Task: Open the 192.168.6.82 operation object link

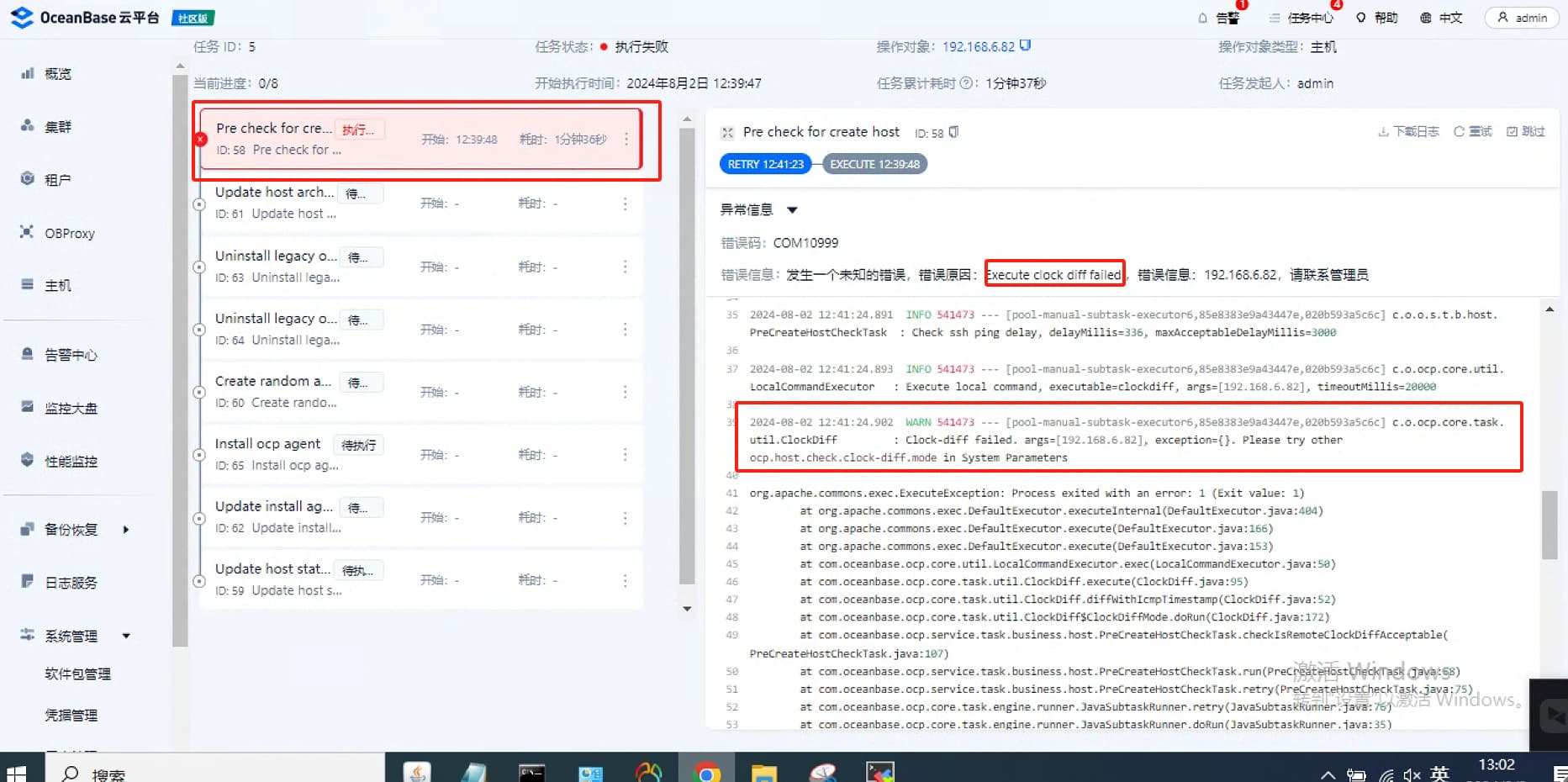Action: pyautogui.click(x=978, y=46)
